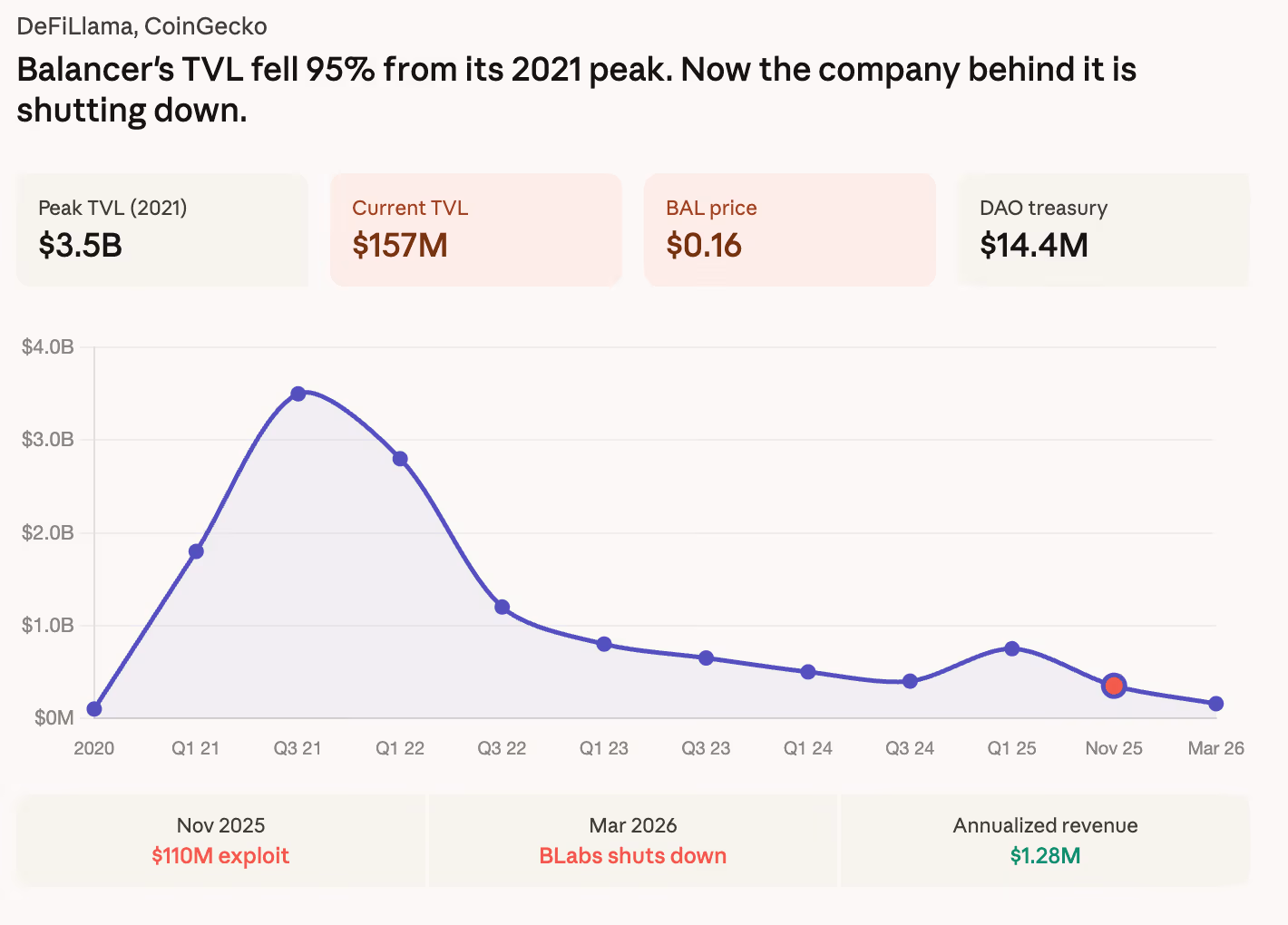This screenshot has width=1288, height=925.
Task: Click the DeFiLlama, CoinGecko source text
Action: [x=142, y=26]
